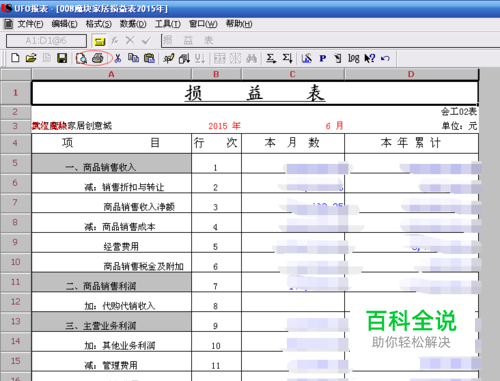The width and height of the screenshot is (500, 381).
Task: Click the cell 加:代购代销收入
Action: (x=112, y=302)
